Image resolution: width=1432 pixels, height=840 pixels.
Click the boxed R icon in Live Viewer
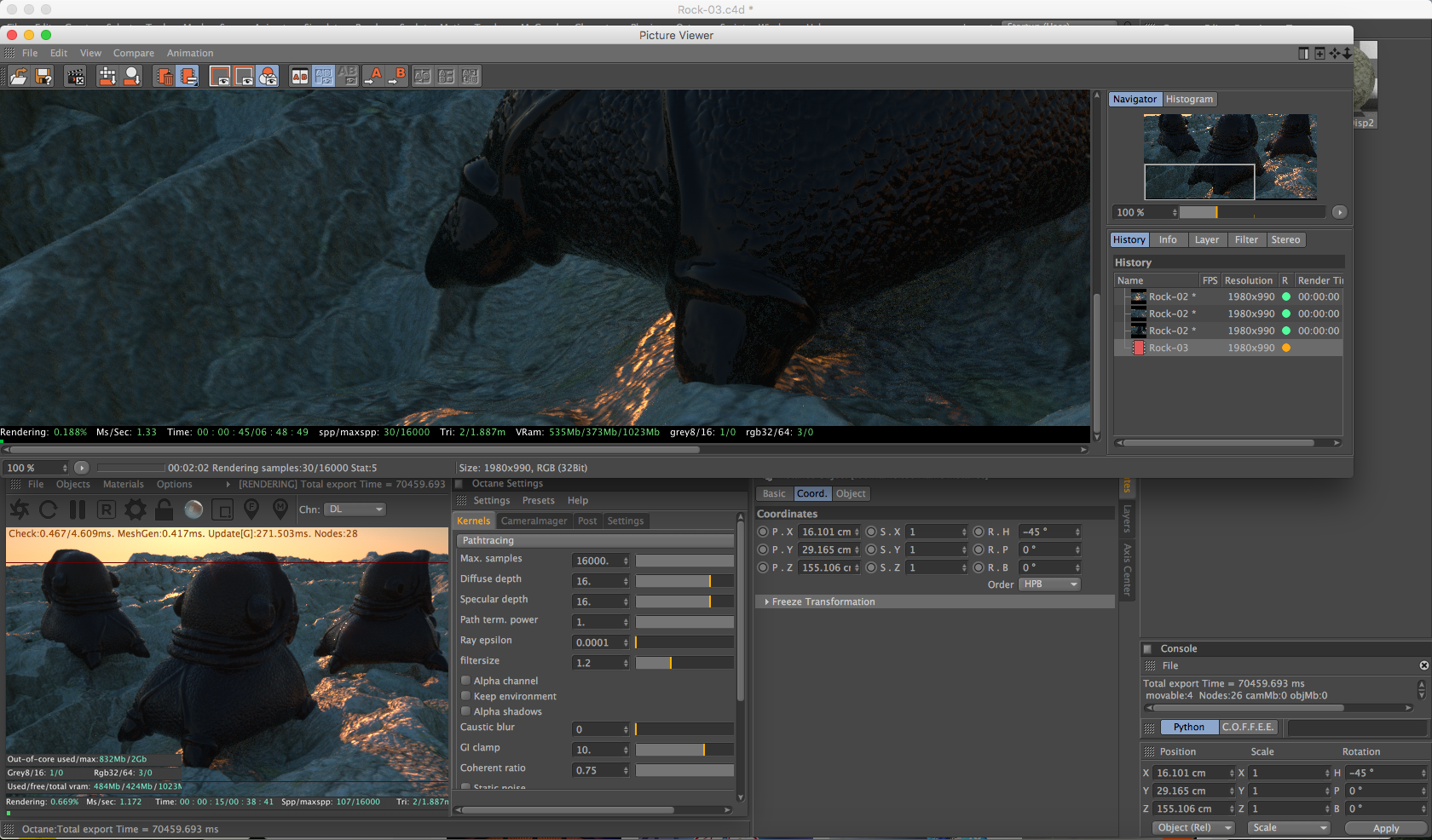[x=107, y=509]
